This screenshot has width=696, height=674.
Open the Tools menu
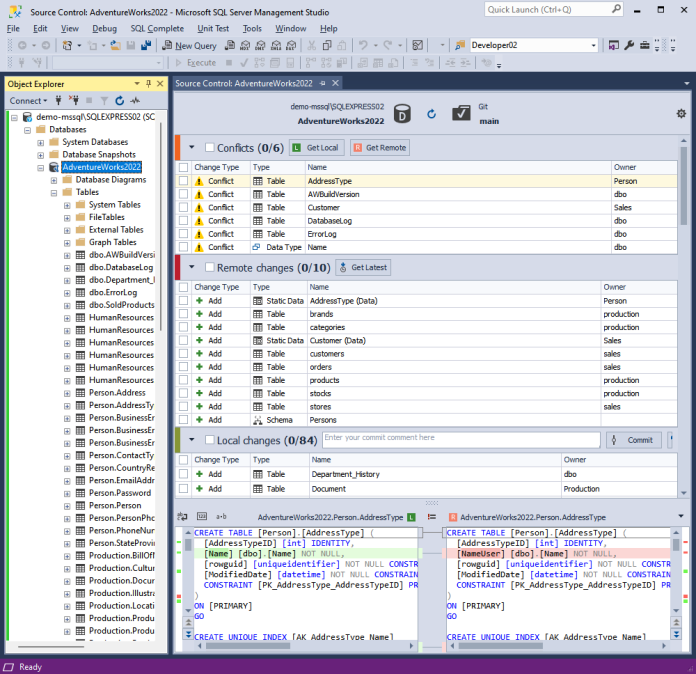point(252,28)
